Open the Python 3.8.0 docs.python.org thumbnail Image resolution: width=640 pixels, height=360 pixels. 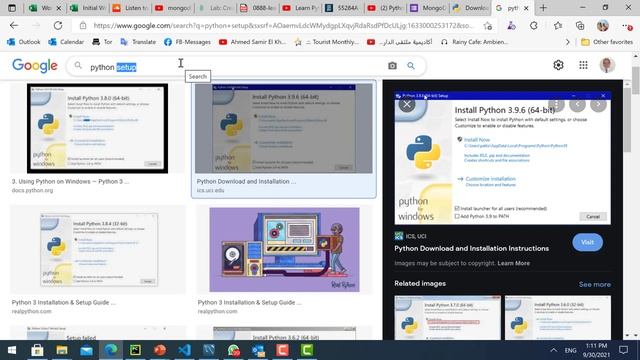[x=98, y=128]
